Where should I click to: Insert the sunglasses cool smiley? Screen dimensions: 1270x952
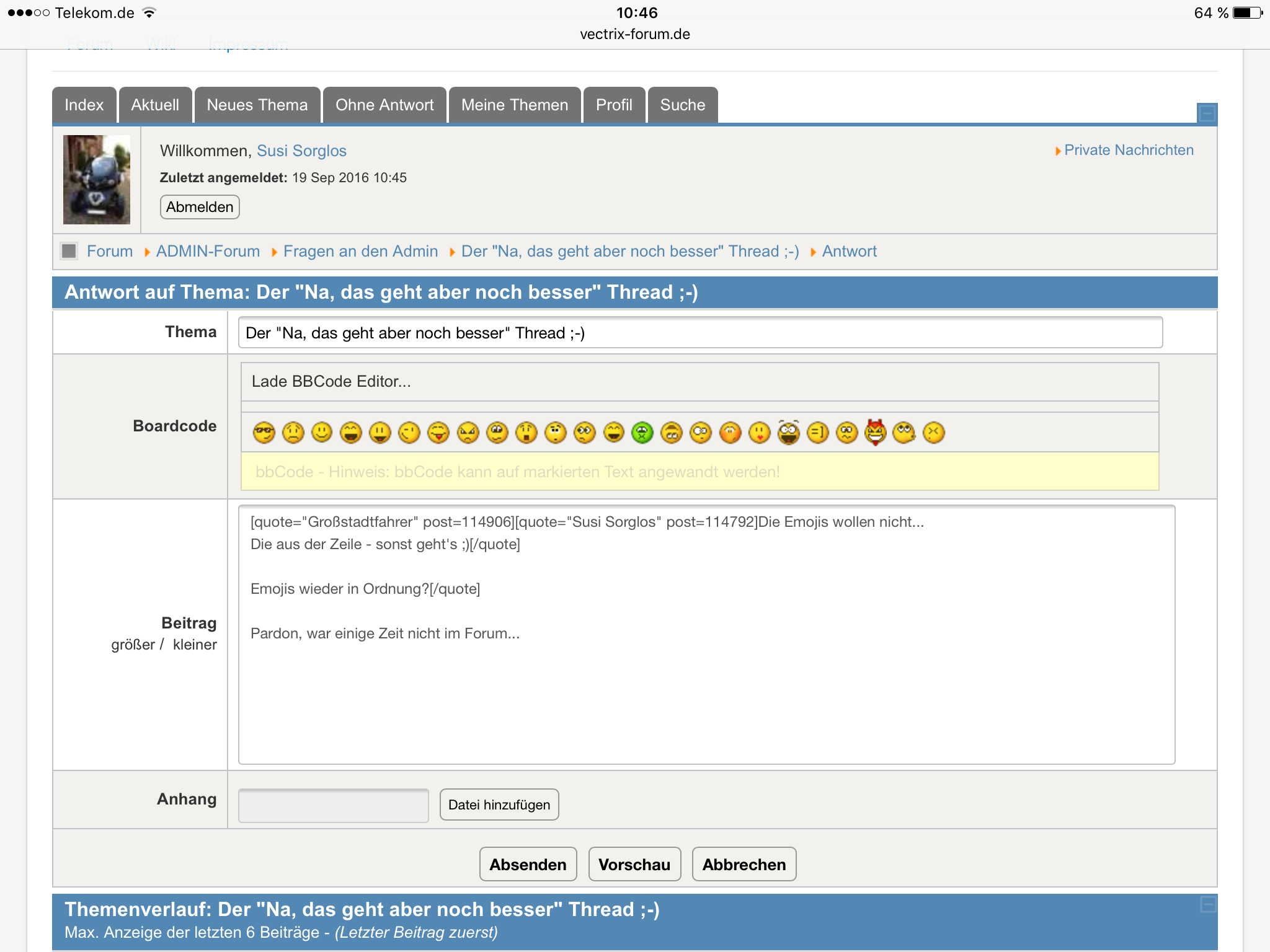(x=264, y=432)
